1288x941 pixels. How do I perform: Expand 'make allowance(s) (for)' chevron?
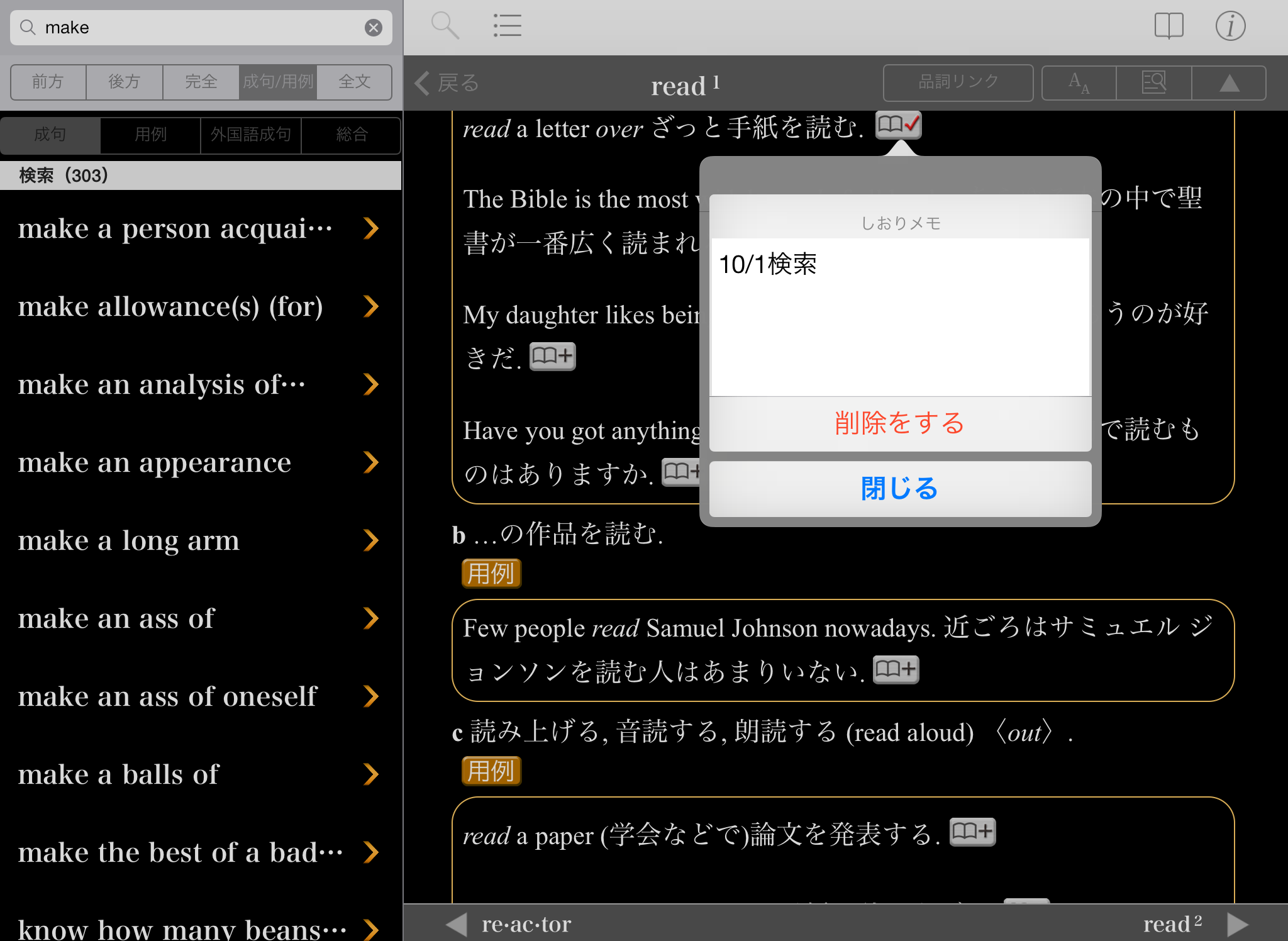pyautogui.click(x=371, y=307)
